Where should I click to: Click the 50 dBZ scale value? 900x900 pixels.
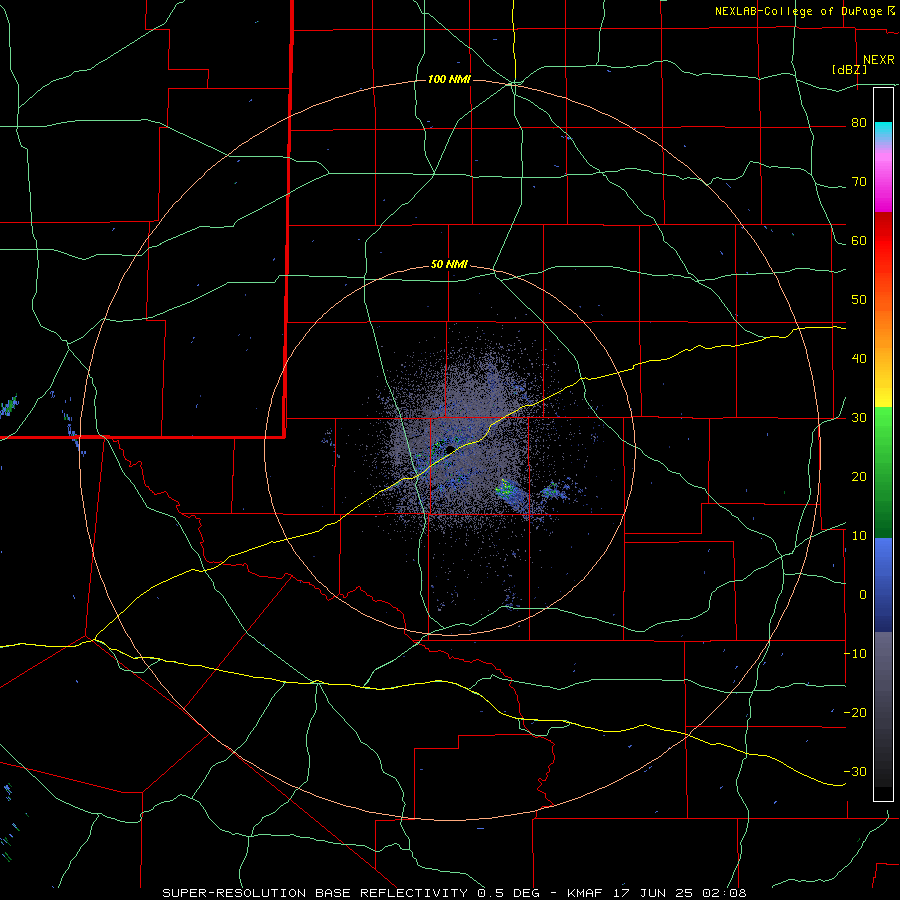pyautogui.click(x=859, y=300)
